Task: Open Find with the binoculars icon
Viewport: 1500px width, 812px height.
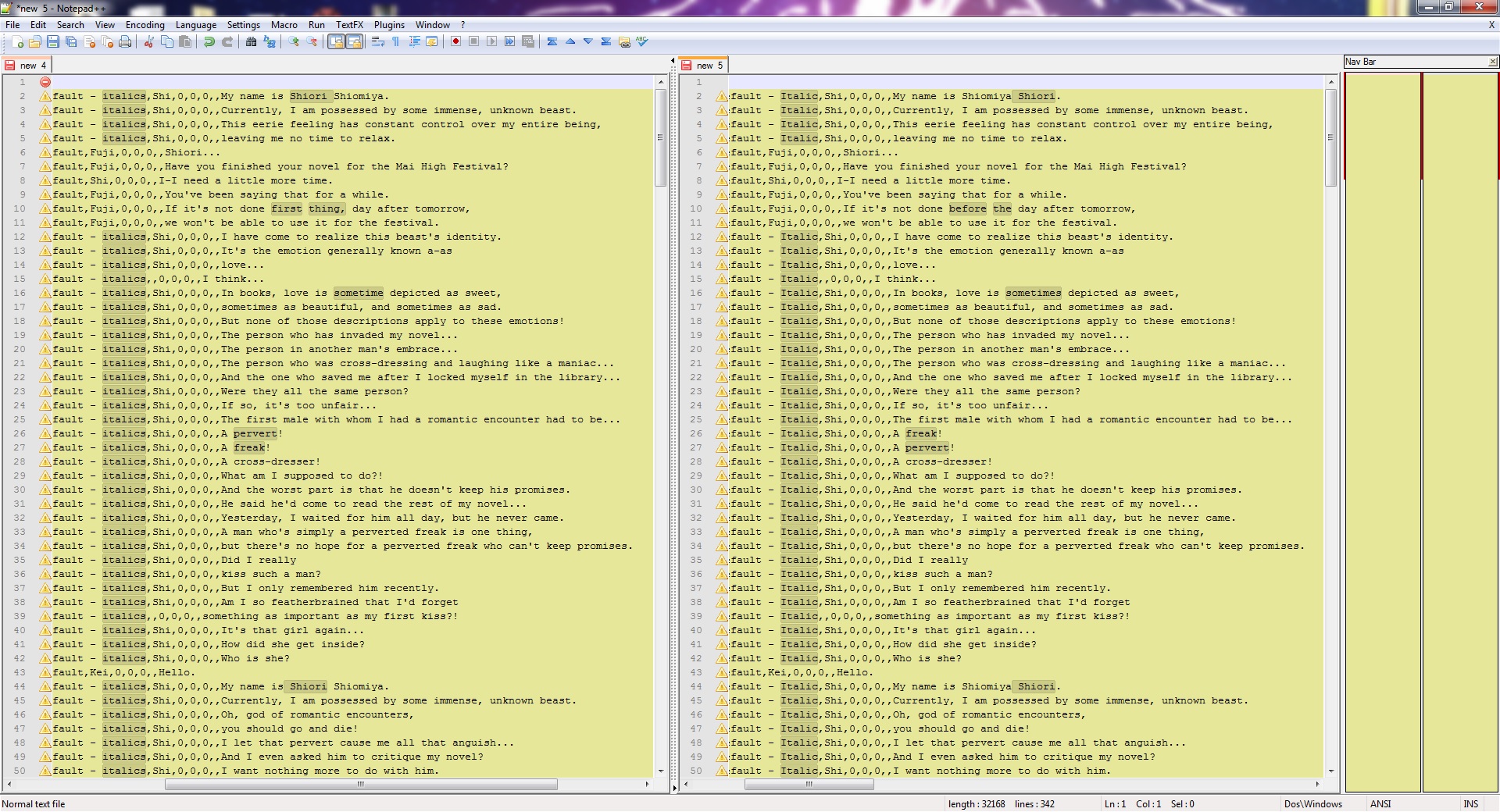Action: click(x=251, y=41)
